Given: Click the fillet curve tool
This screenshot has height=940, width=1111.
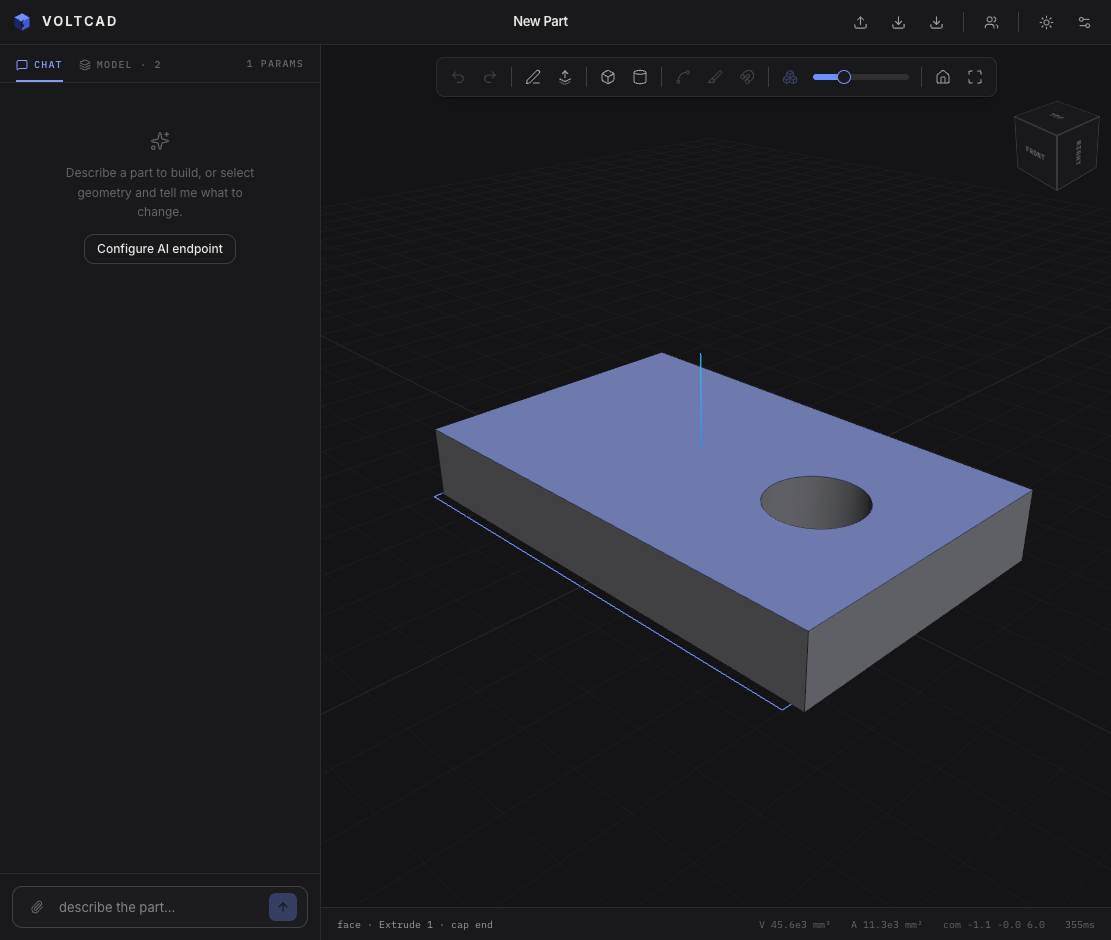Looking at the screenshot, I should coord(683,77).
